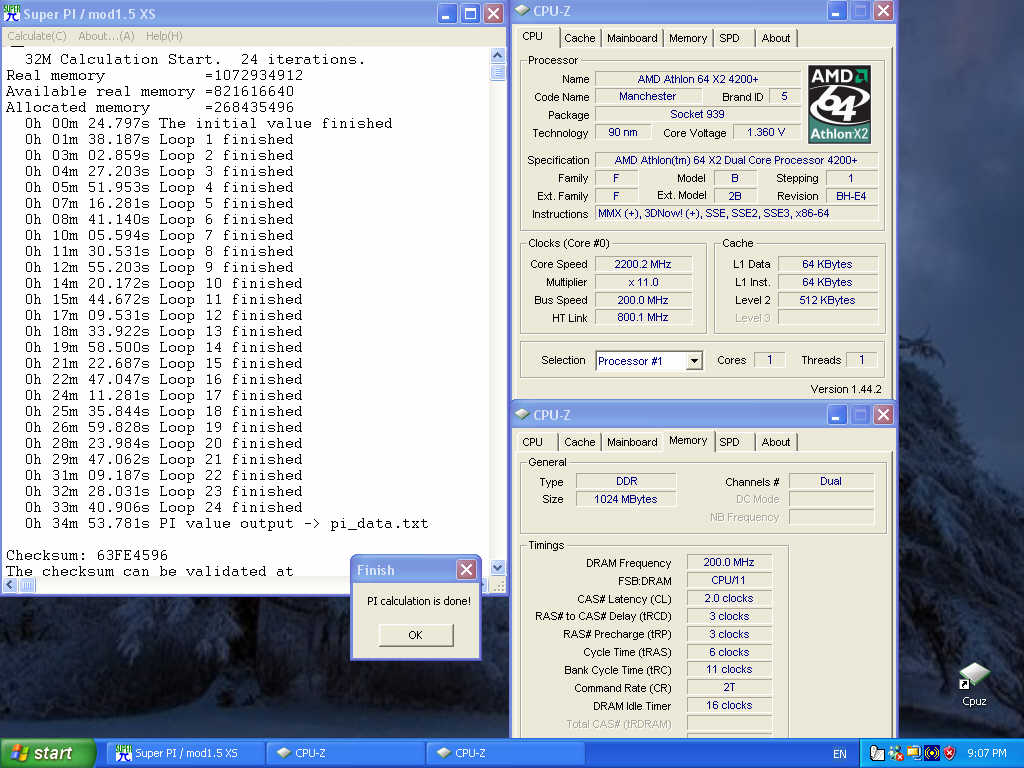1024x768 pixels.
Task: Open the Calculate(C) menu
Action: pos(37,36)
